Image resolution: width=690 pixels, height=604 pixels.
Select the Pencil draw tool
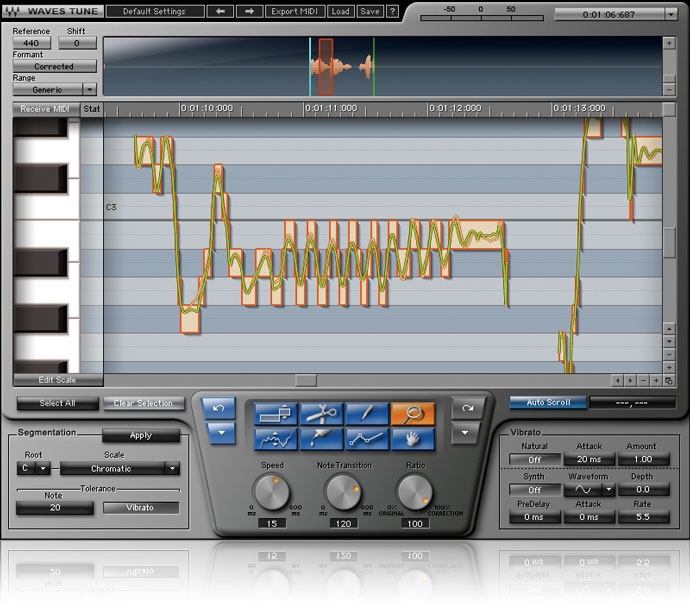tap(367, 412)
